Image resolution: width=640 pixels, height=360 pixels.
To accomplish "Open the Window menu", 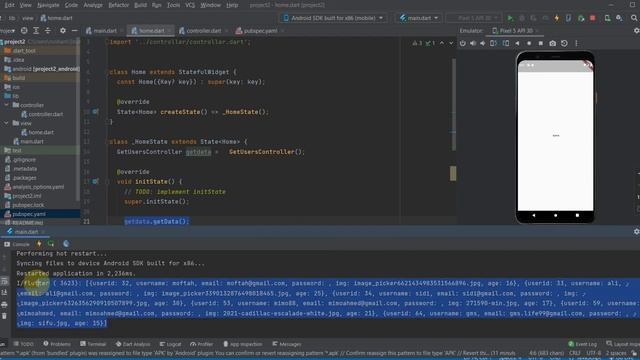I will pos(211,5).
